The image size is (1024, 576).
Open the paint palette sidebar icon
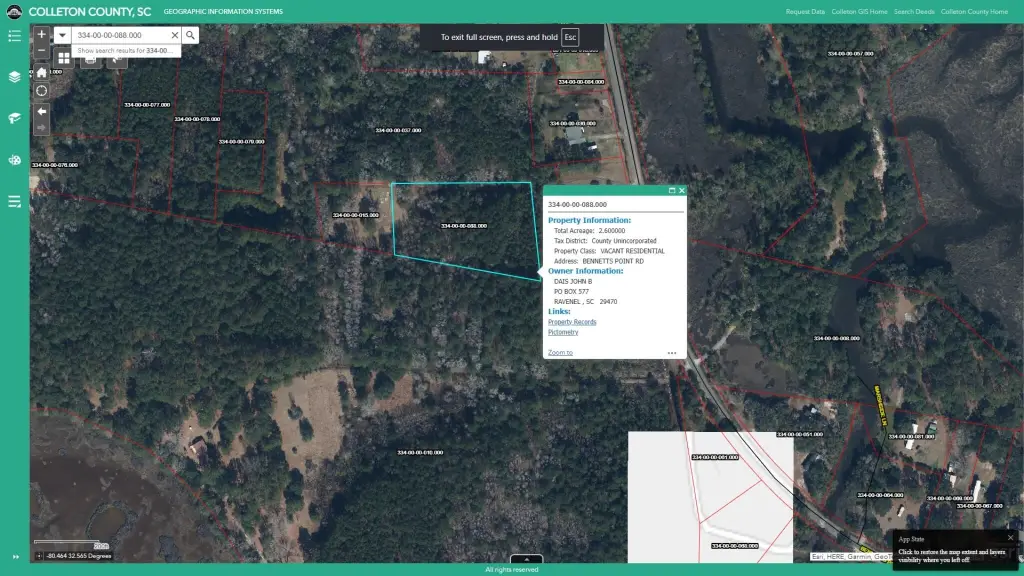click(x=14, y=160)
